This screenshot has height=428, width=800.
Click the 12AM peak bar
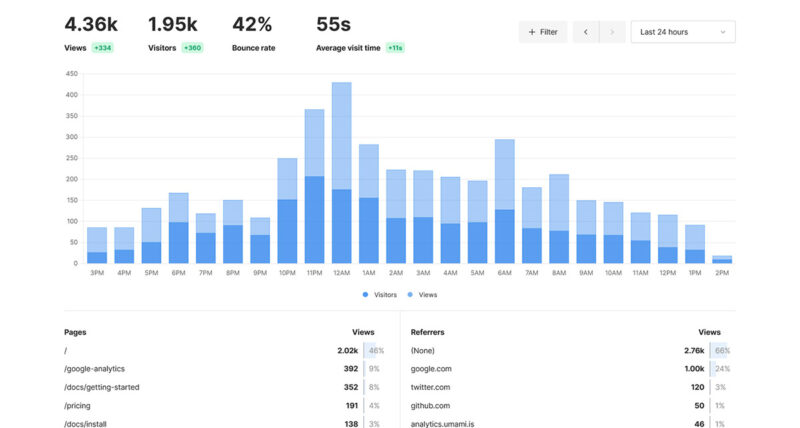pos(342,173)
